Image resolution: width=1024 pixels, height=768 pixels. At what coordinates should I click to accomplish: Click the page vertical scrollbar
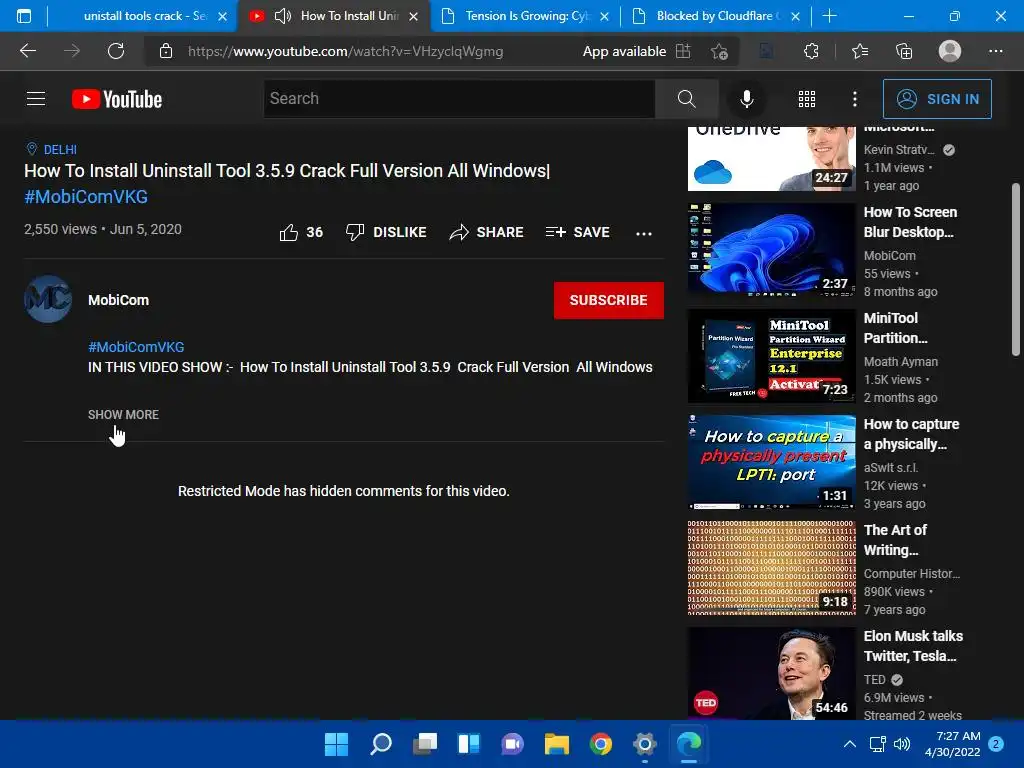[x=1016, y=269]
